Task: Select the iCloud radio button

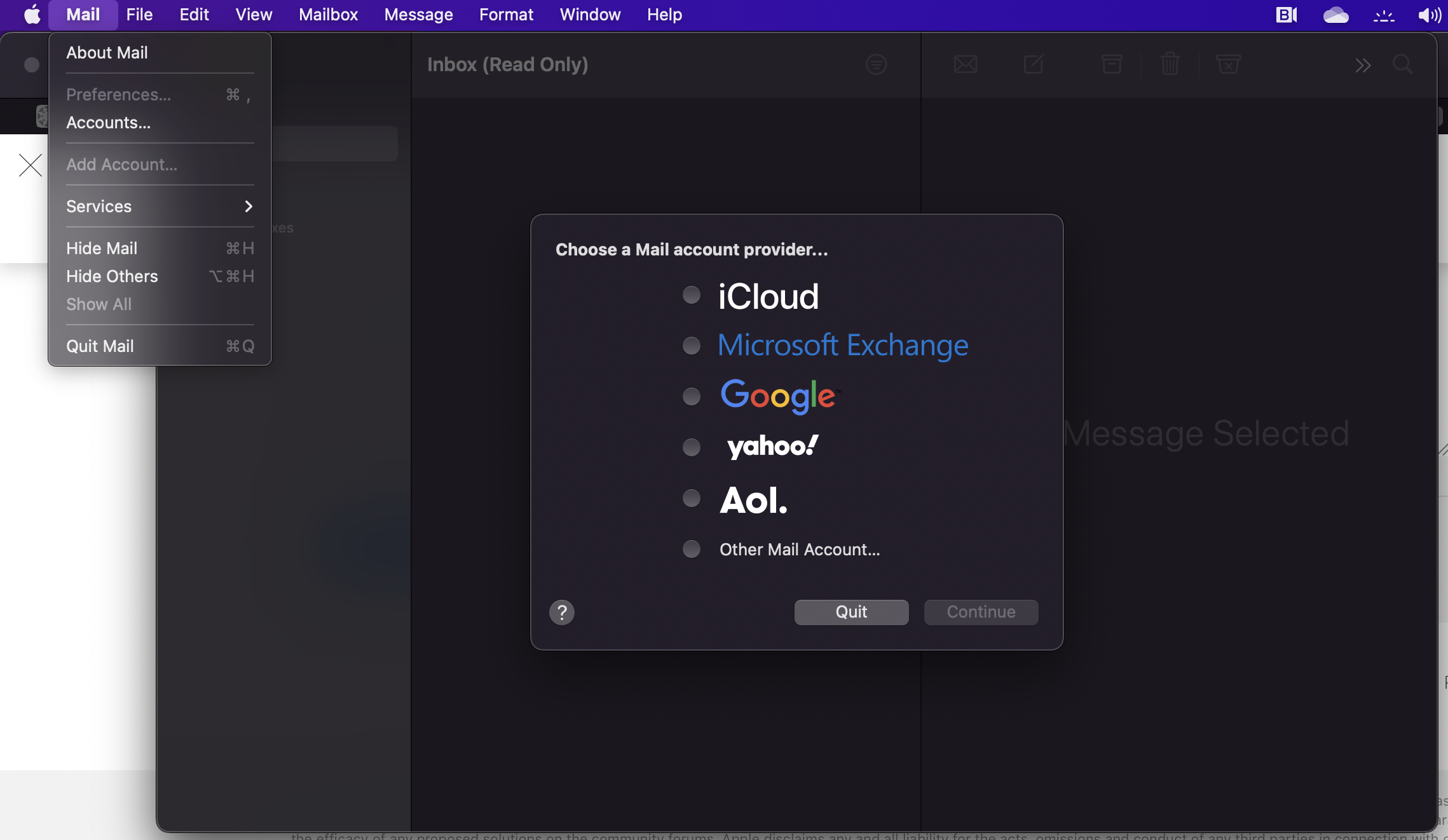Action: point(691,295)
